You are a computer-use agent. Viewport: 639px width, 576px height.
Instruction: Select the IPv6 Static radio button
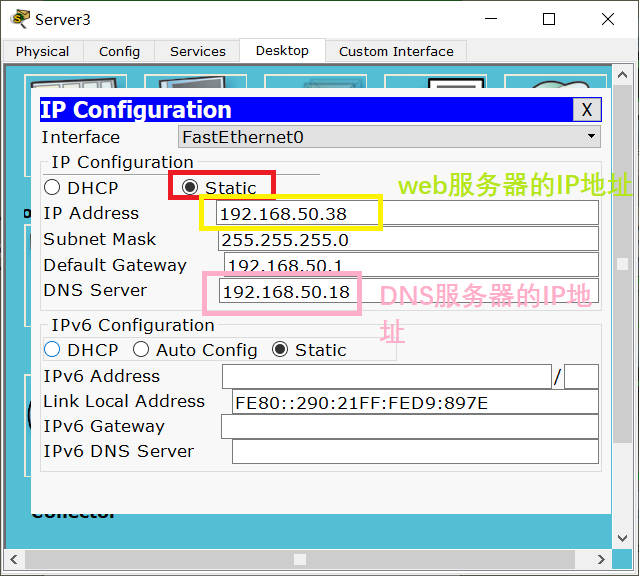(280, 349)
